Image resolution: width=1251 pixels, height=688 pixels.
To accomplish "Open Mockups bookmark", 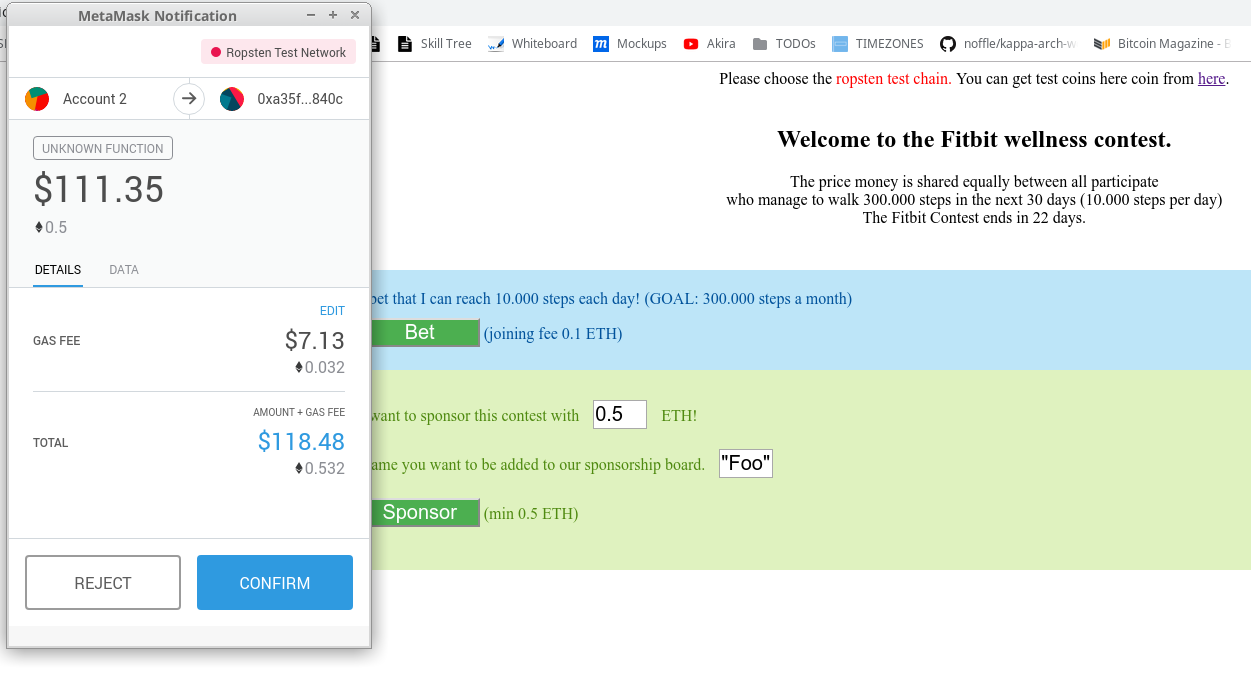I will tap(630, 43).
